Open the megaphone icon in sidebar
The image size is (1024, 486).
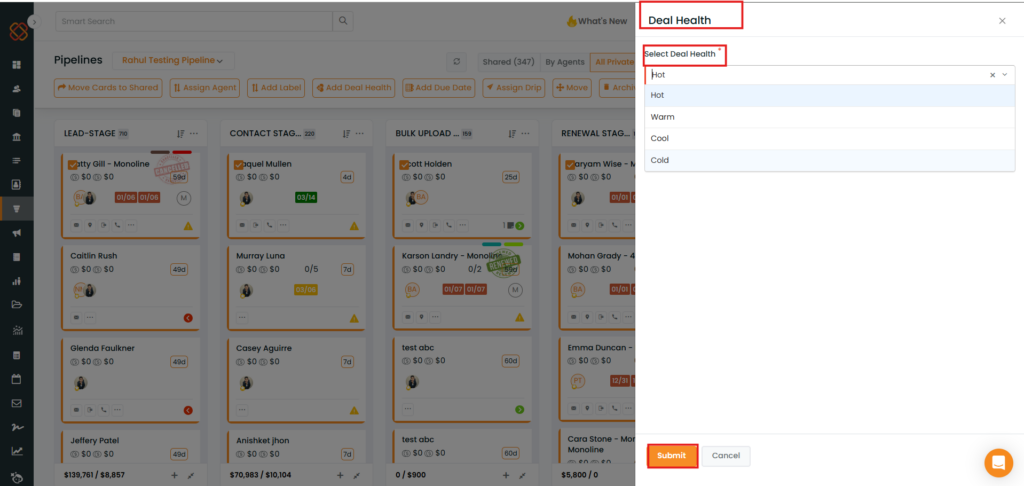(16, 233)
